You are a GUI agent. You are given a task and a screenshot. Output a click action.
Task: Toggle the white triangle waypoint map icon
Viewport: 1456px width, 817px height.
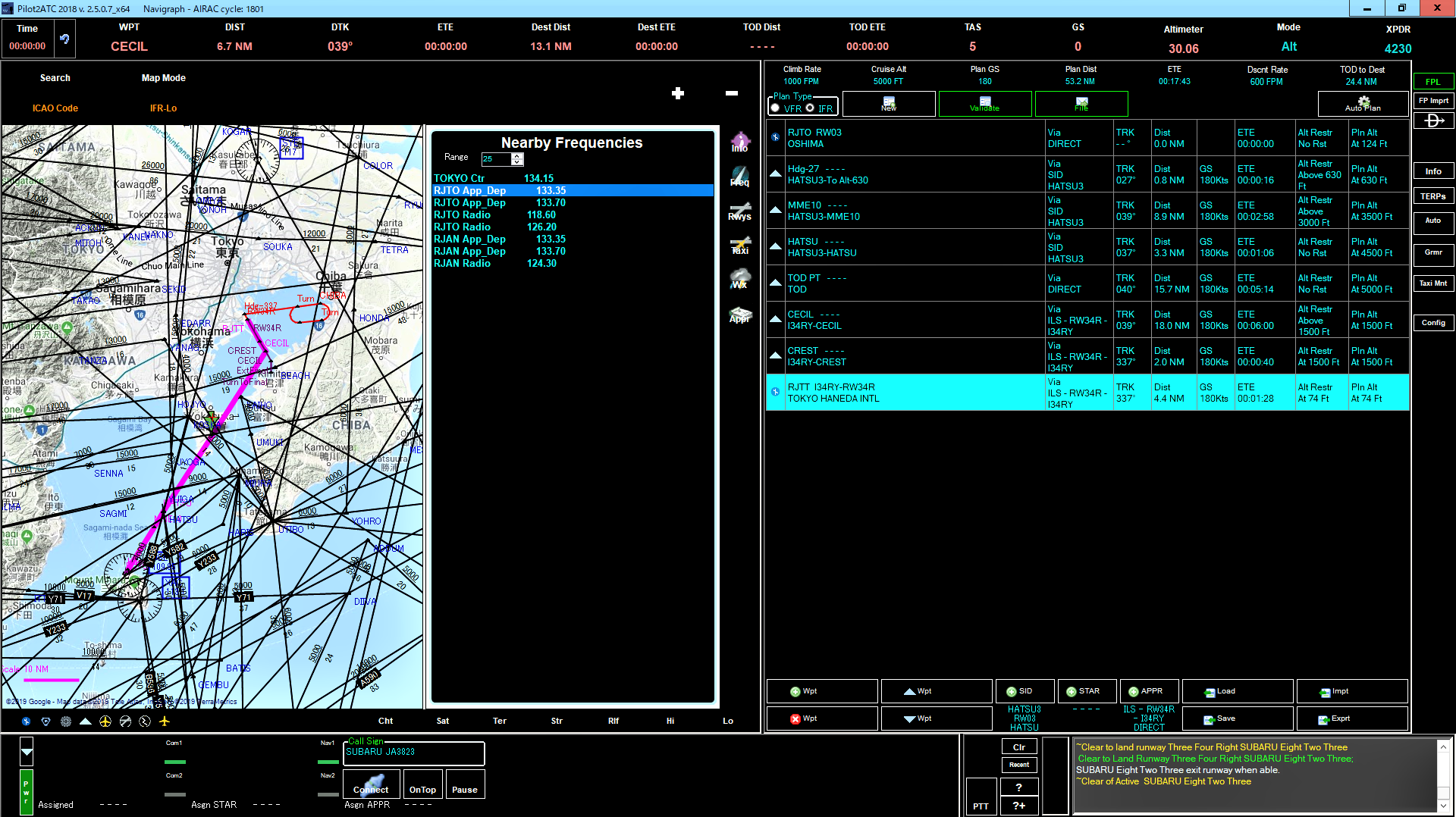(x=86, y=722)
